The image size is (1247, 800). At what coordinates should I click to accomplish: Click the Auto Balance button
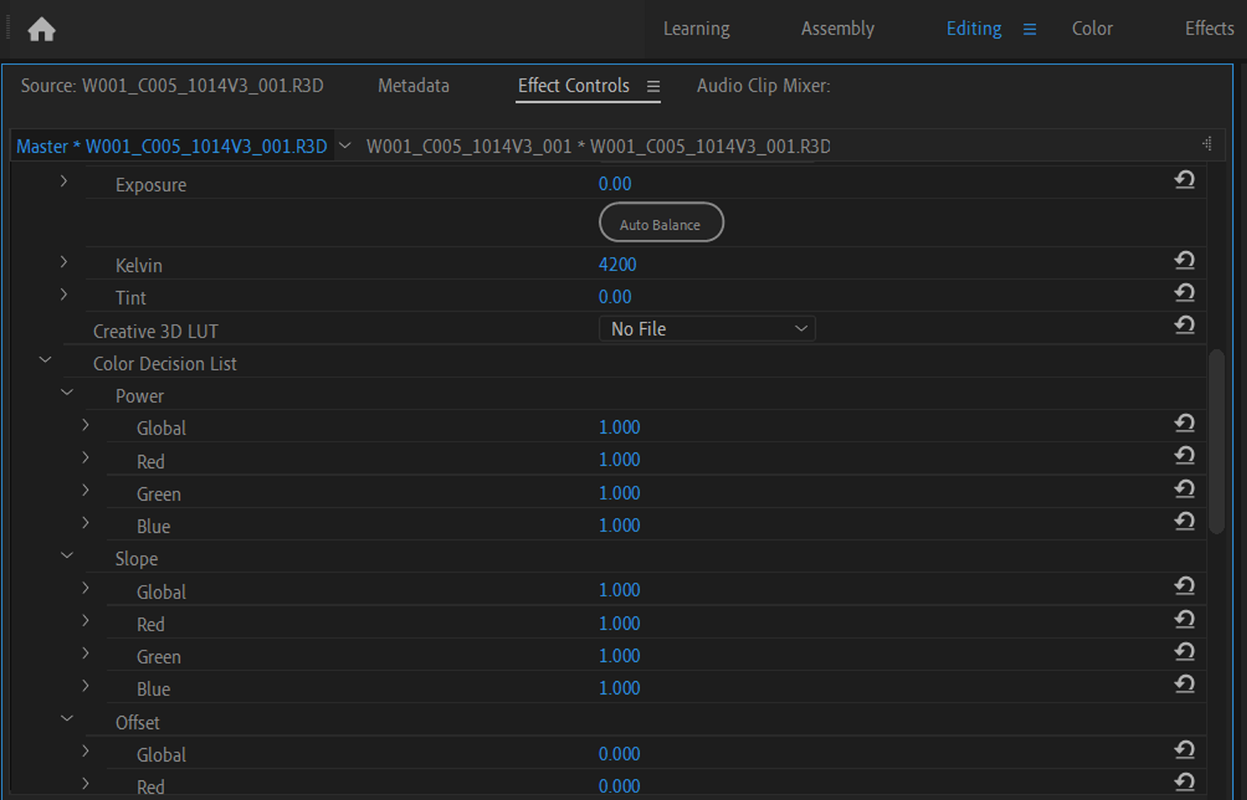coord(661,224)
